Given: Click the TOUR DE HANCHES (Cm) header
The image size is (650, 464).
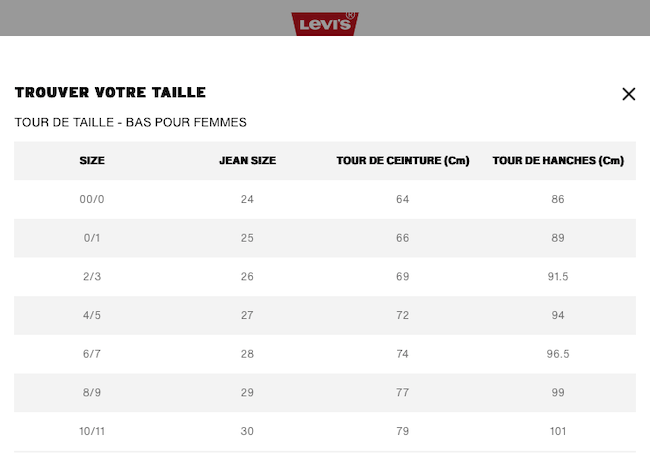Looking at the screenshot, I should [x=558, y=160].
